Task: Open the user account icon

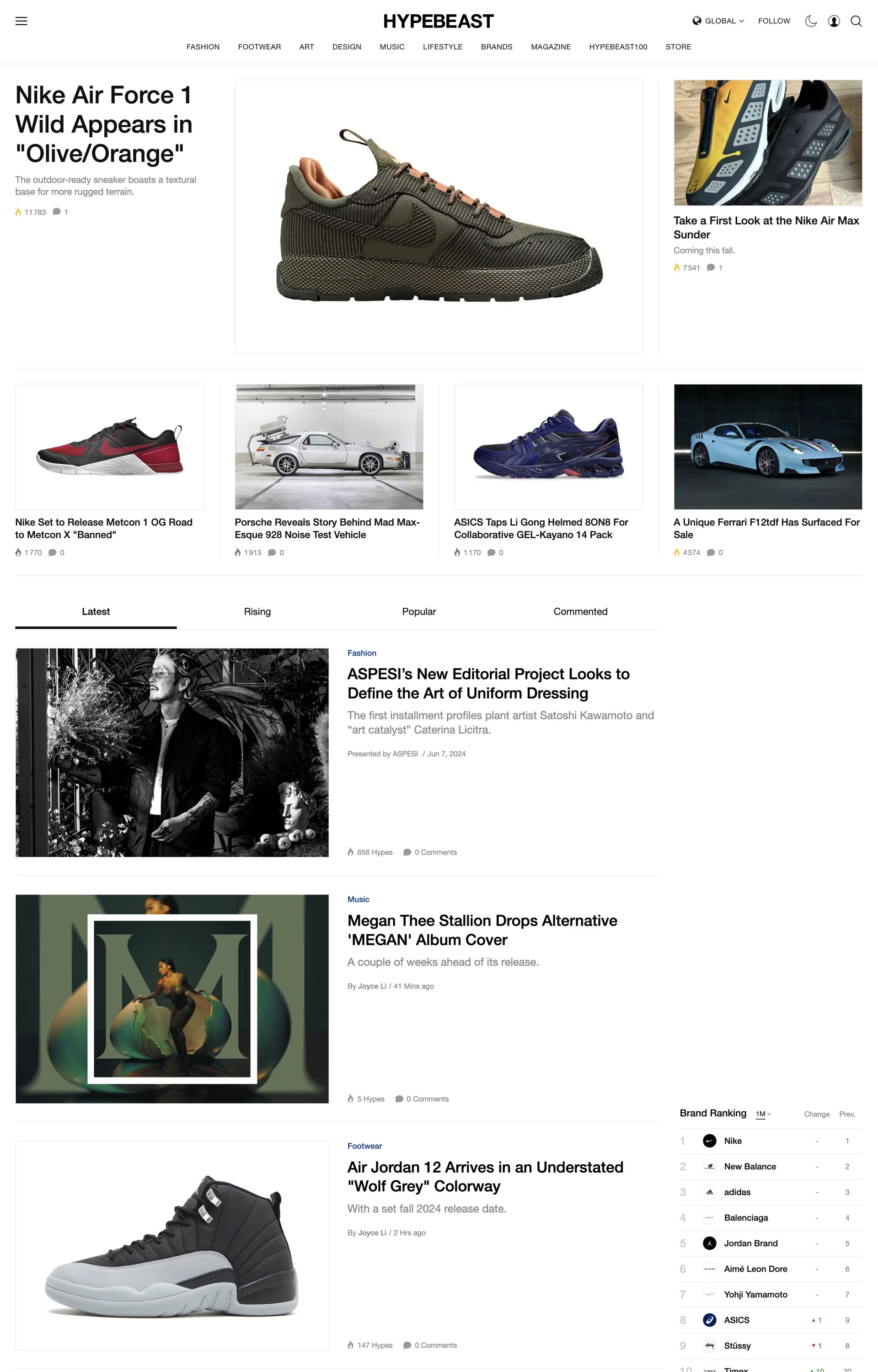Action: click(834, 21)
